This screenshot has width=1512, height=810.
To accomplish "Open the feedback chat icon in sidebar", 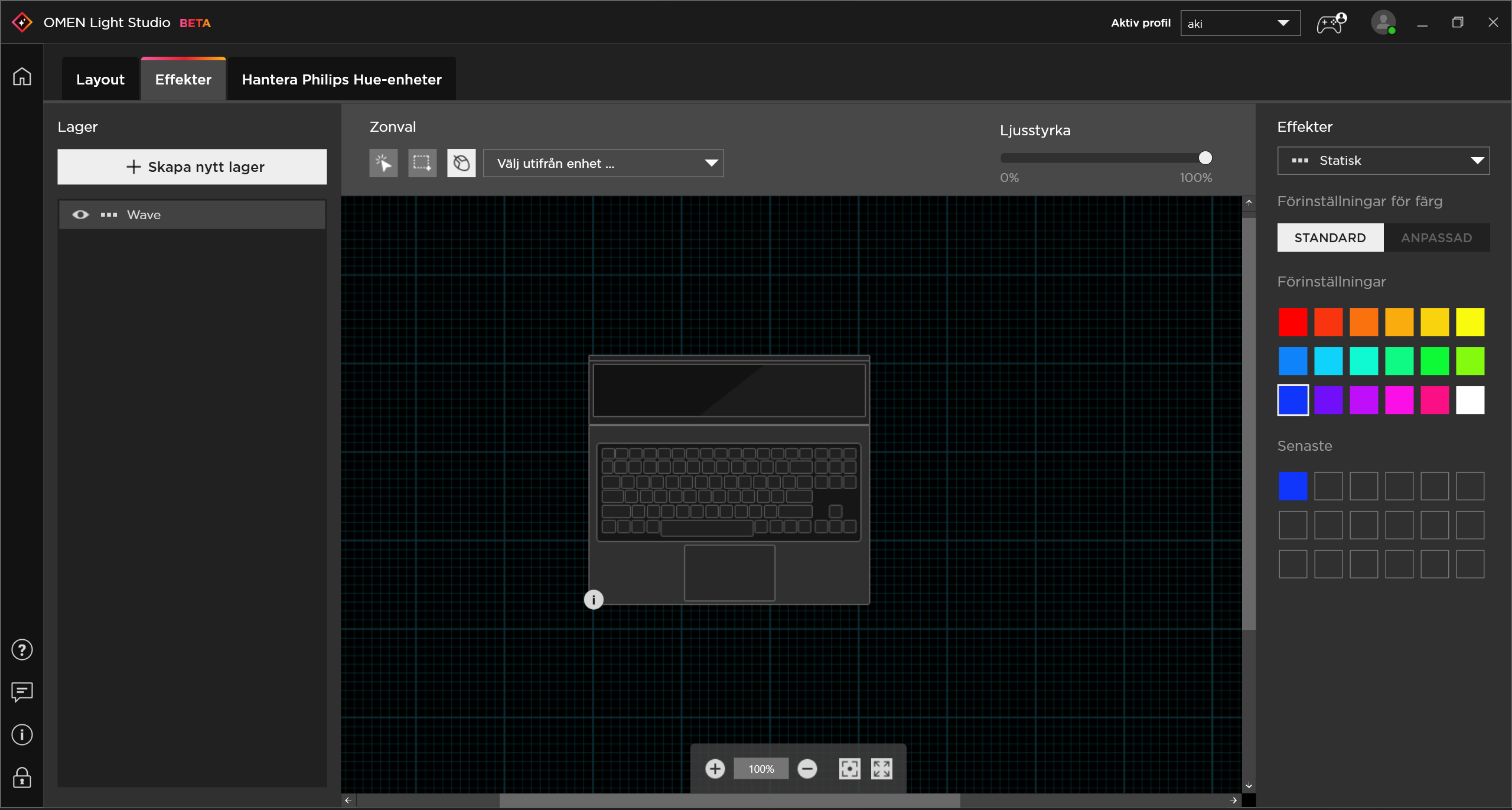I will [22, 692].
